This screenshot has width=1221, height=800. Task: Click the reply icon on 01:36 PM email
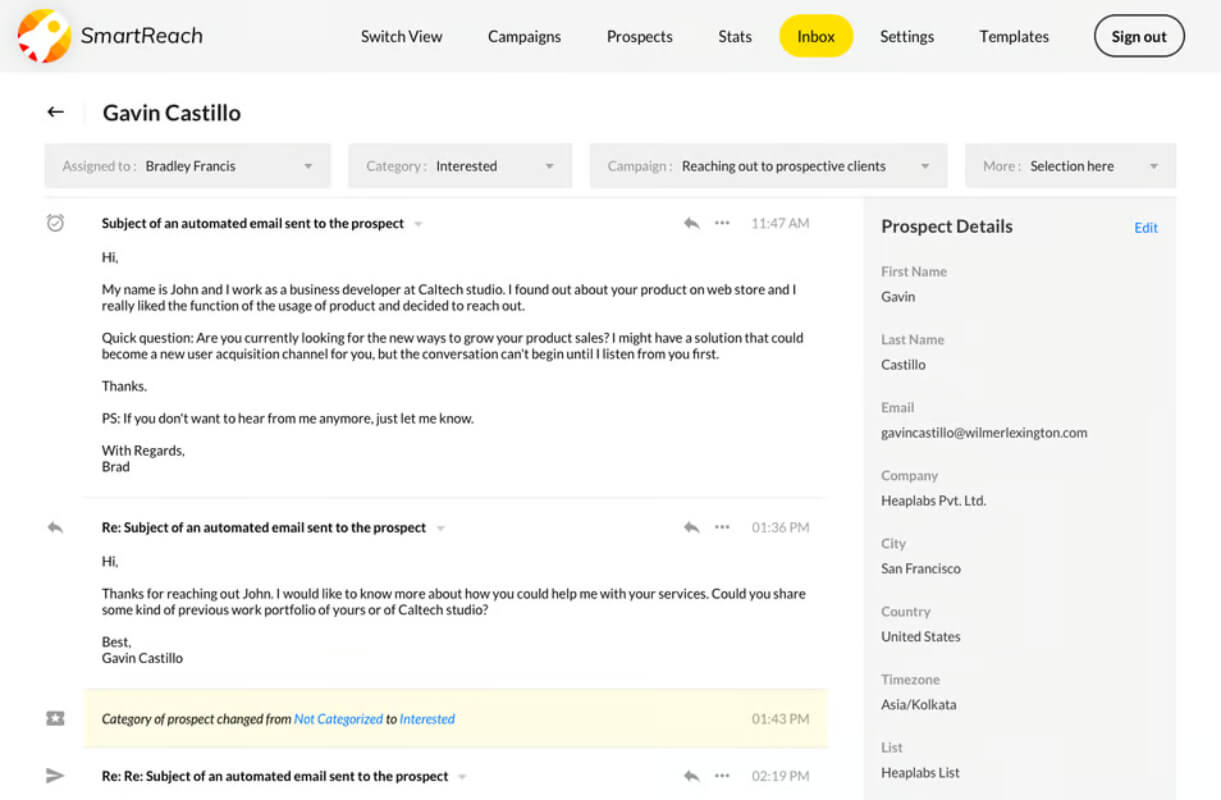click(x=691, y=527)
